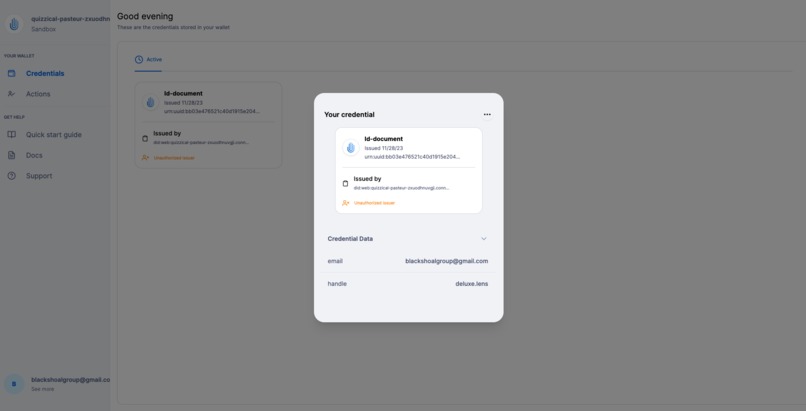
Task: Open the three-dot menu in Your credential dialog
Action: (x=487, y=115)
